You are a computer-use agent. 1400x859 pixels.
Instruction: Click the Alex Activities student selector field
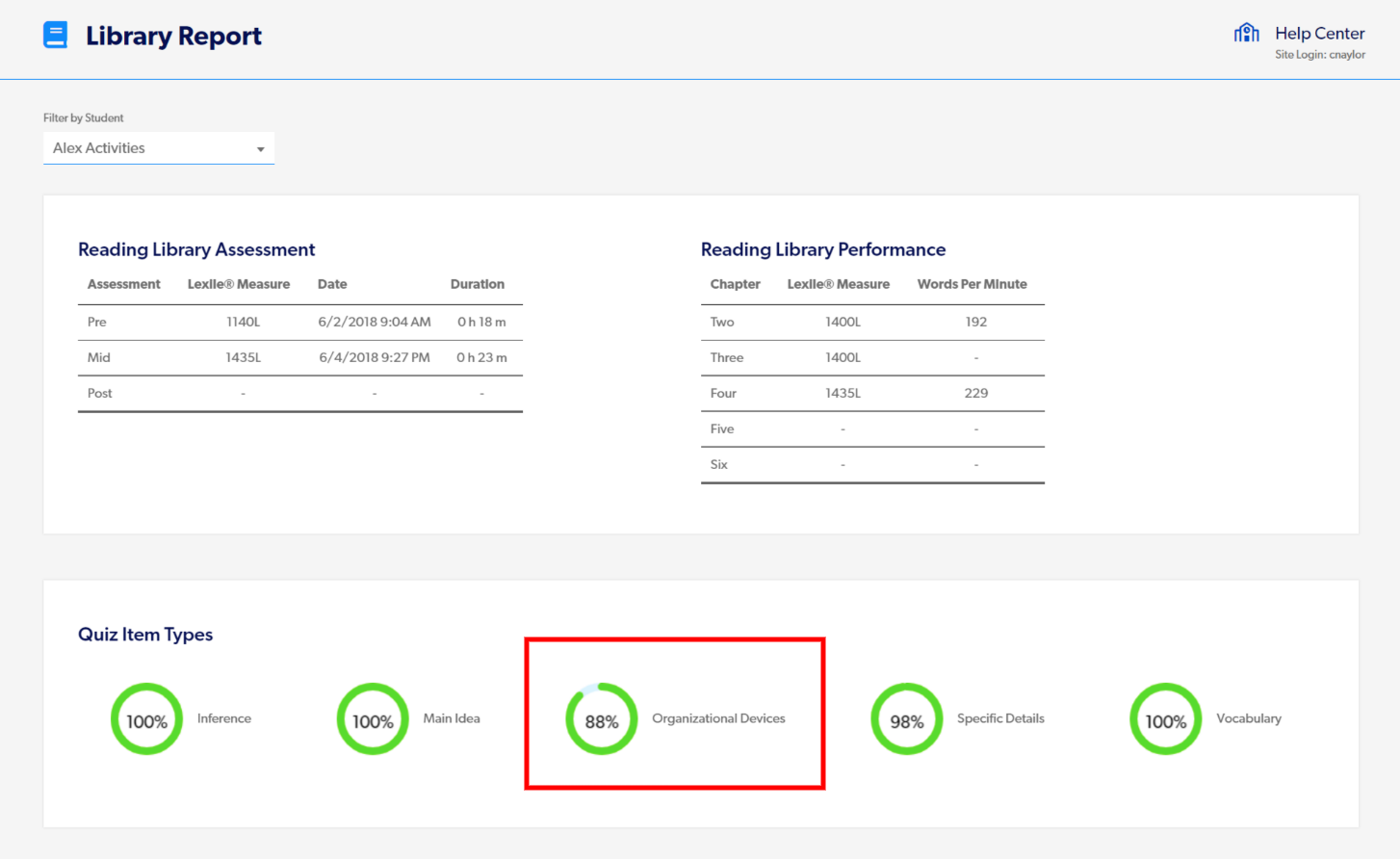click(144, 148)
